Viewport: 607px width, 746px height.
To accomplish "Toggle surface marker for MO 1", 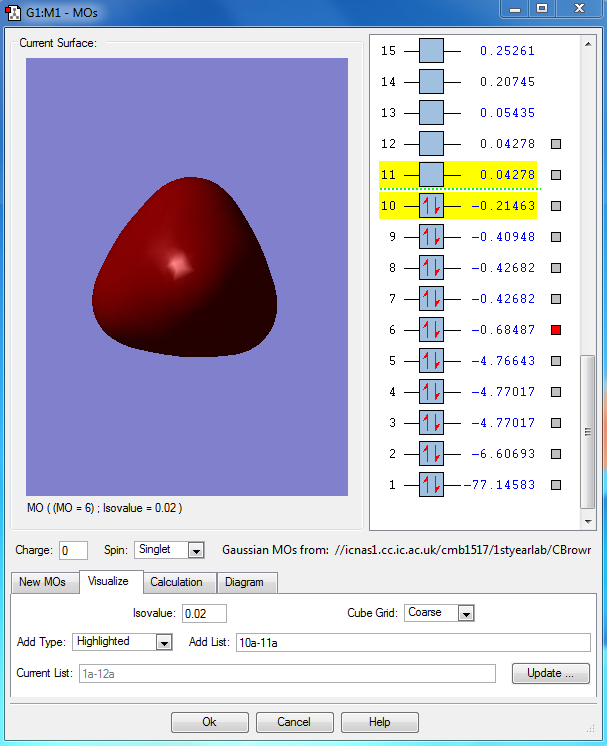I will tap(556, 485).
